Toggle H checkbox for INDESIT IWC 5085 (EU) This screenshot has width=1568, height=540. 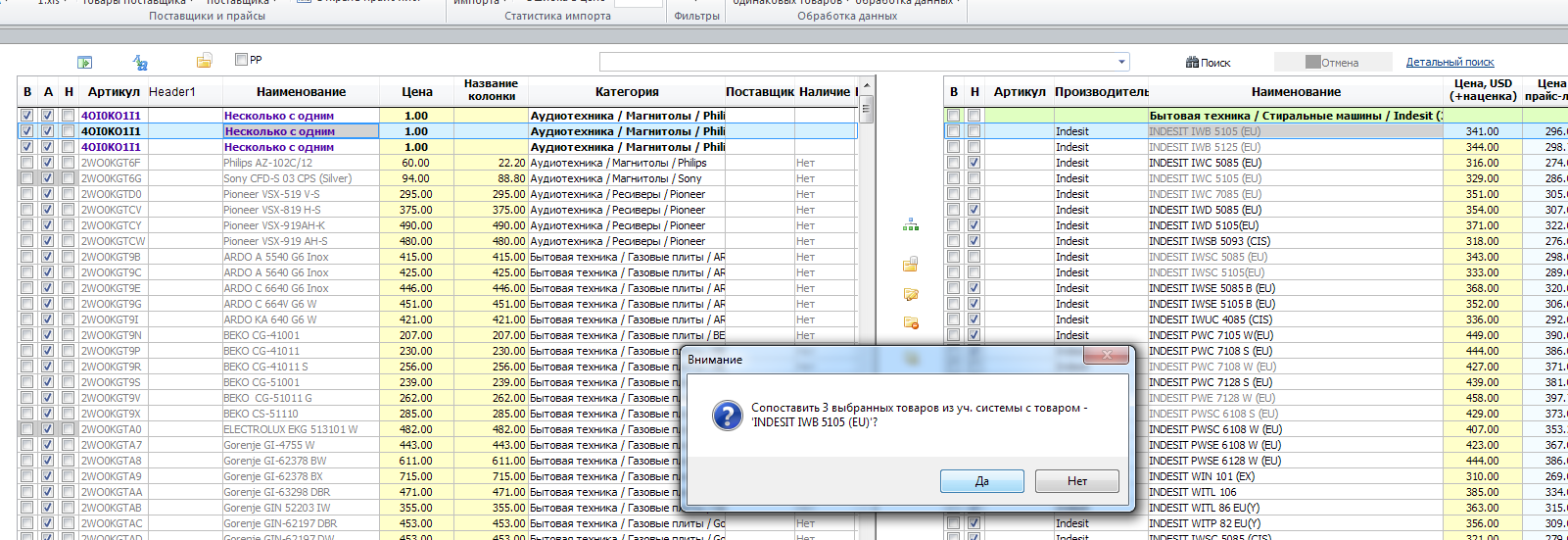[x=974, y=163]
